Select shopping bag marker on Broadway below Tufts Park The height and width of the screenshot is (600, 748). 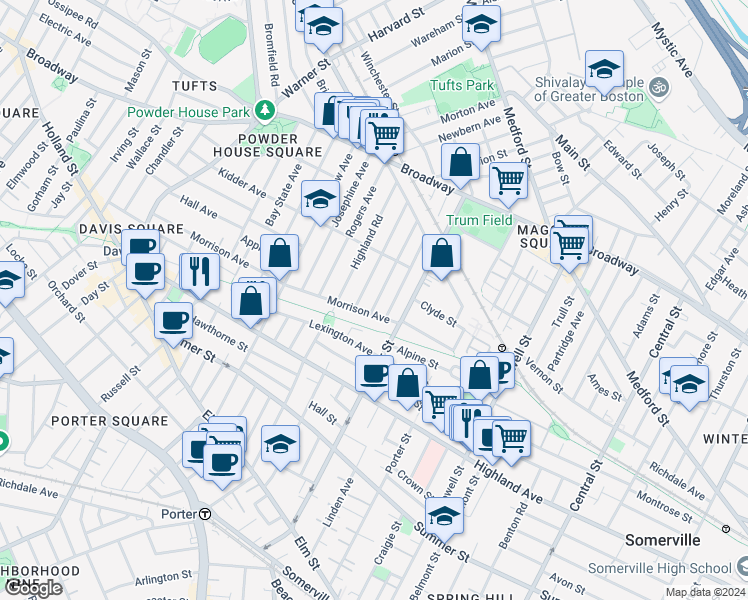pos(460,162)
